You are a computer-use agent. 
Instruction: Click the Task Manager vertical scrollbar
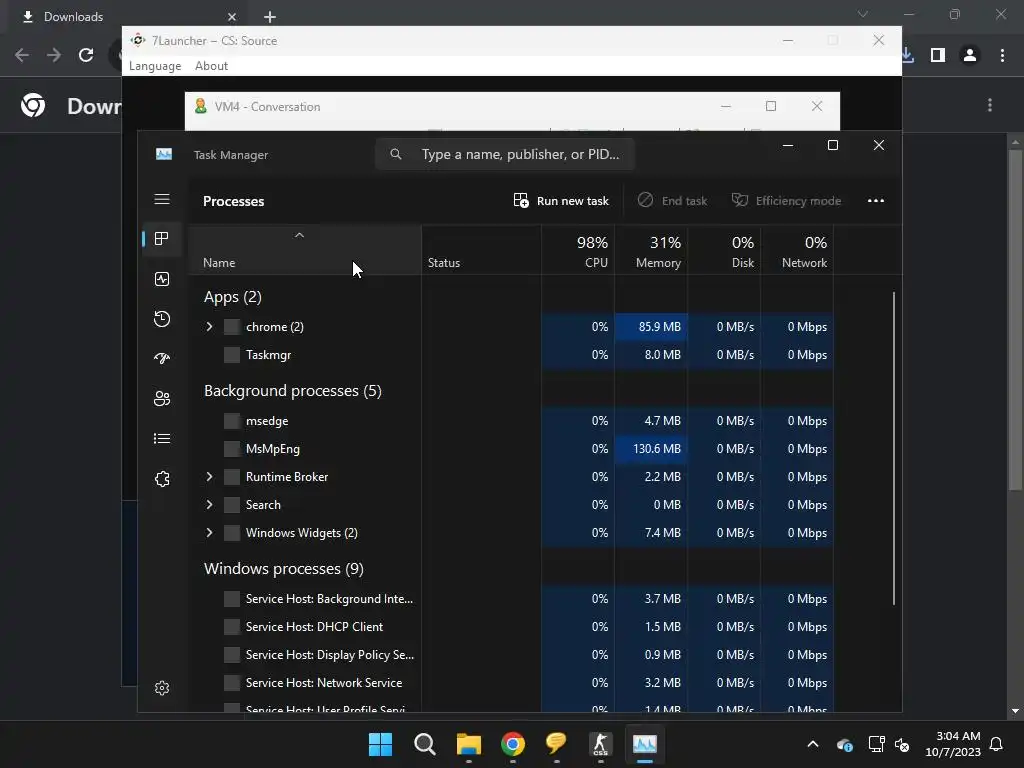pos(894,448)
